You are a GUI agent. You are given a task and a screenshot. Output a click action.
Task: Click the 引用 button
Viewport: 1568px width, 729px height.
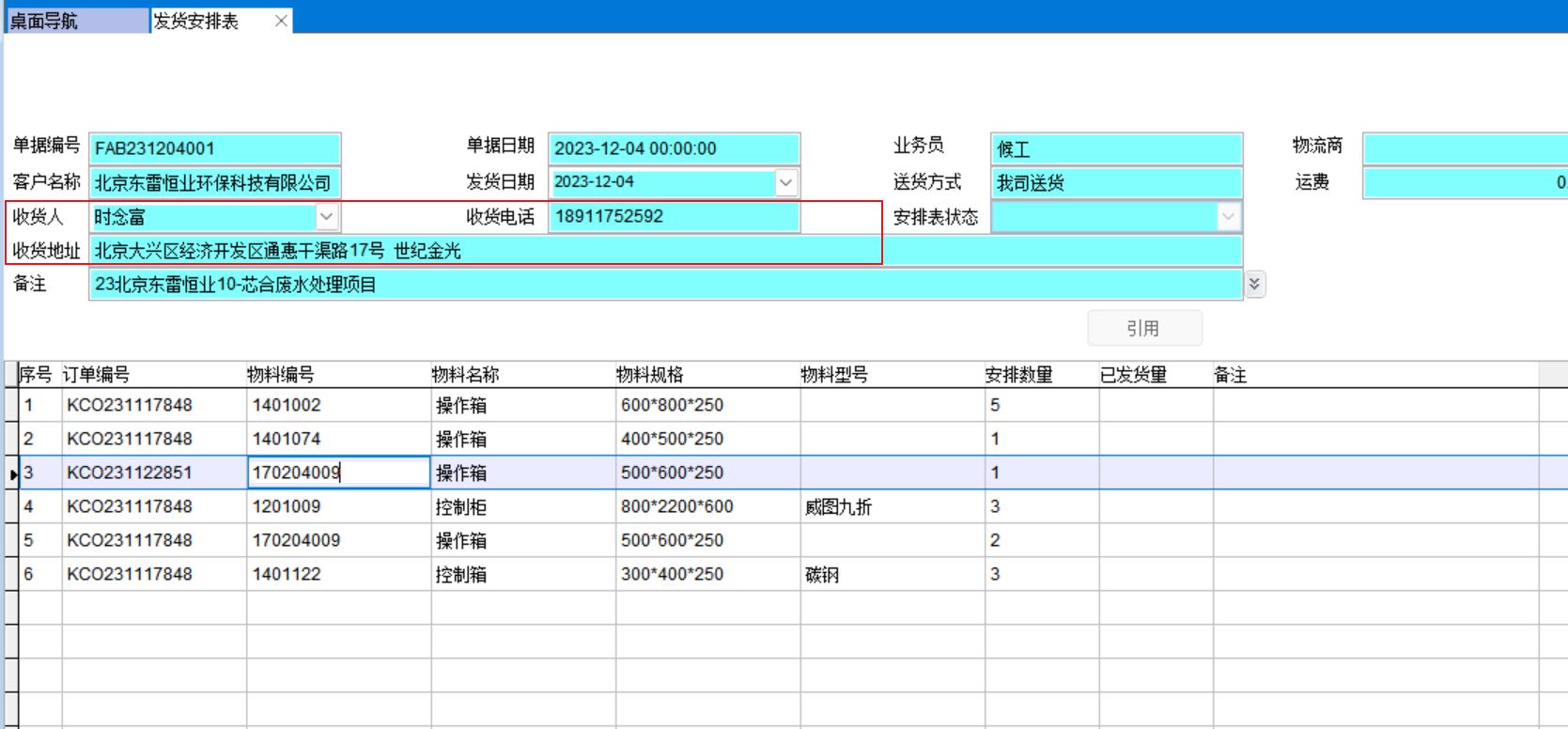(1143, 328)
